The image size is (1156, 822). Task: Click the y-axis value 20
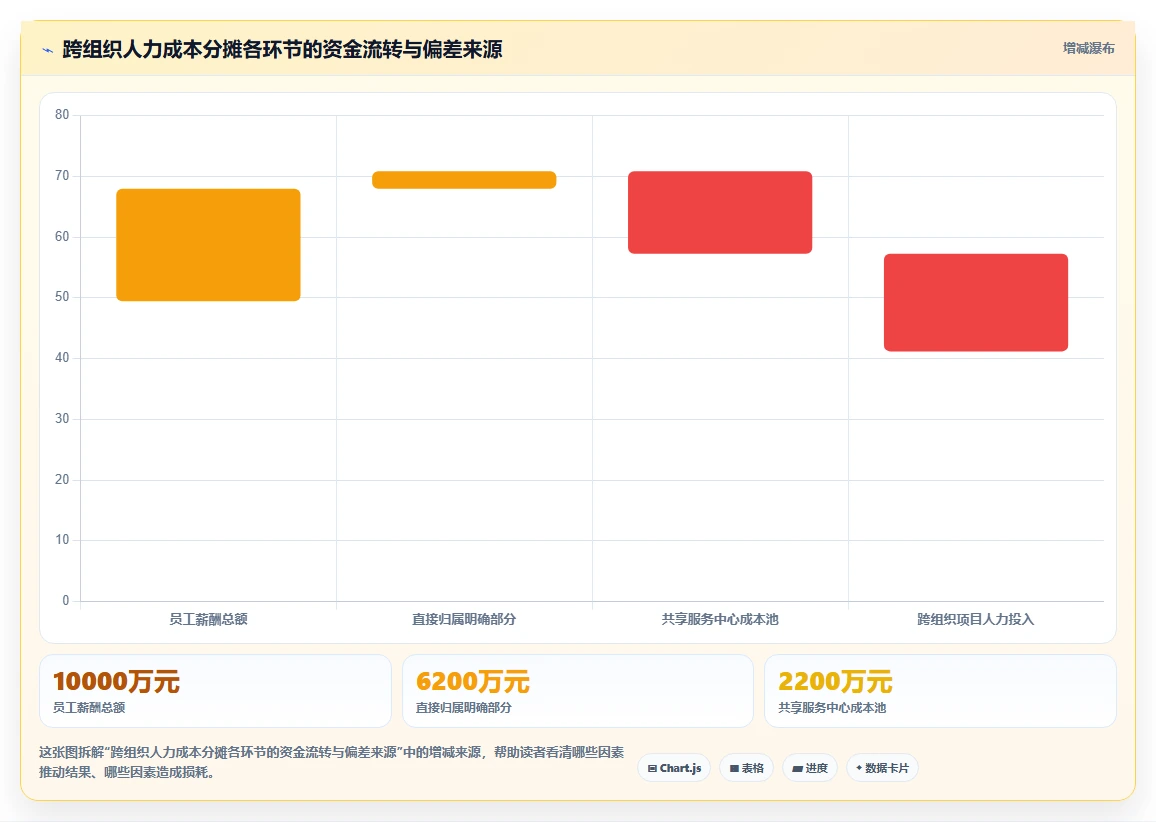tap(62, 479)
